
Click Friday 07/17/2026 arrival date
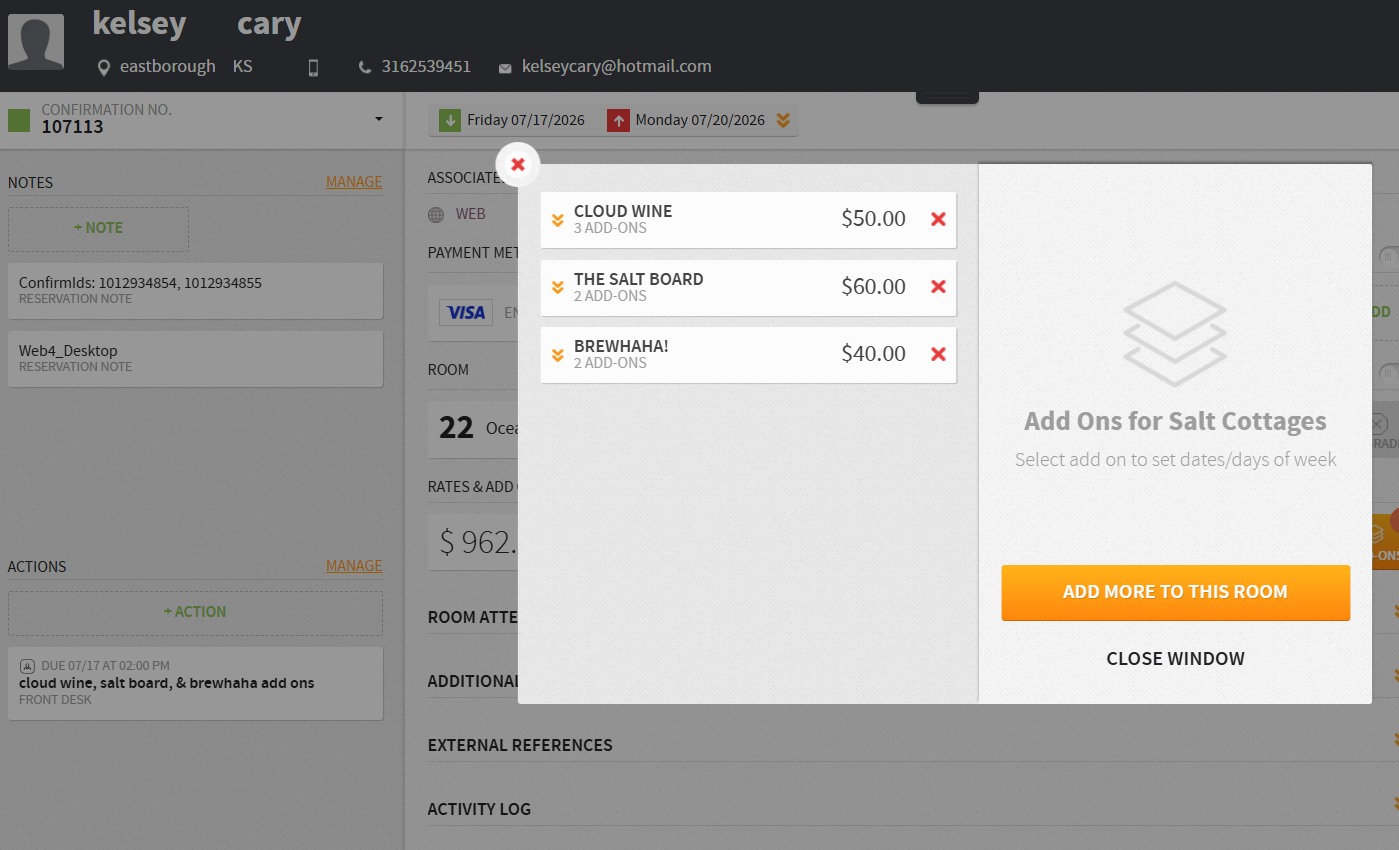coord(526,120)
